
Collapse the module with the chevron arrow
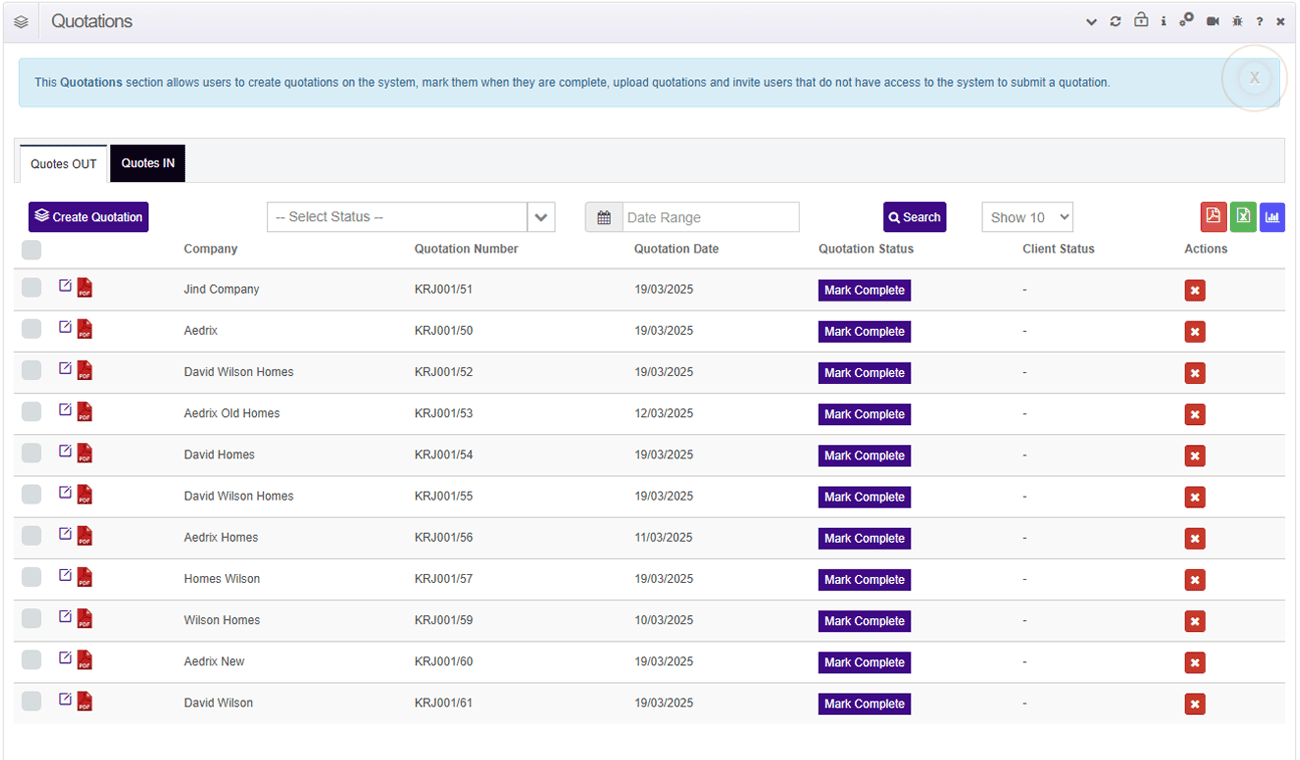[1091, 21]
